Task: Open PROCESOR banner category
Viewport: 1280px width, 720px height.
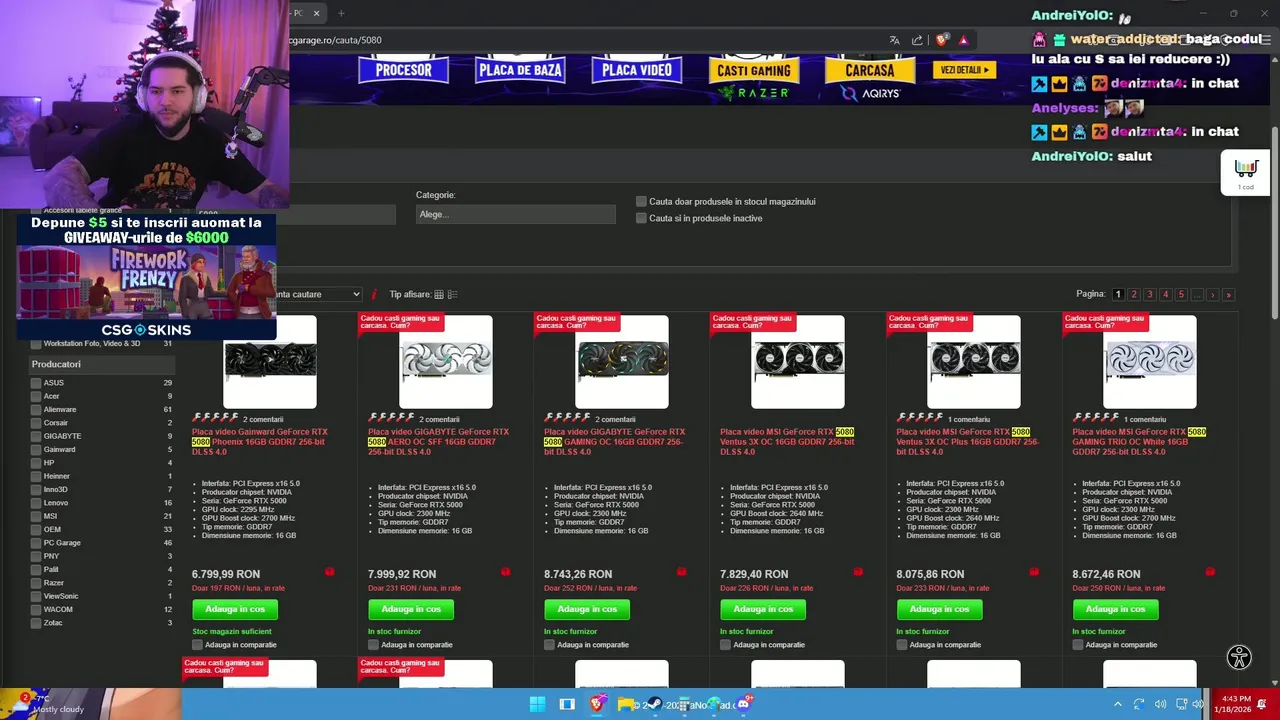Action: tap(403, 70)
